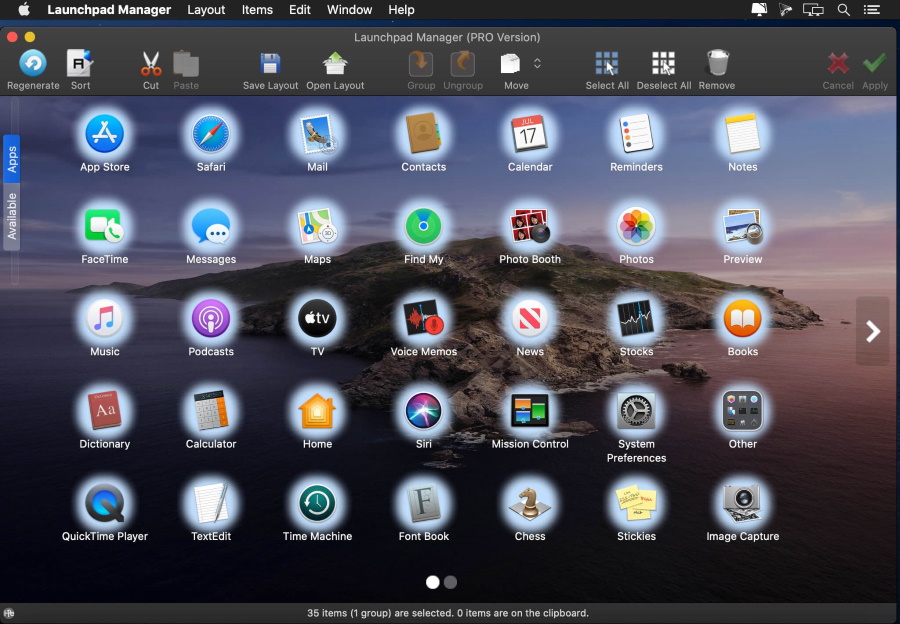Cut selected items with scissors icon

151,64
